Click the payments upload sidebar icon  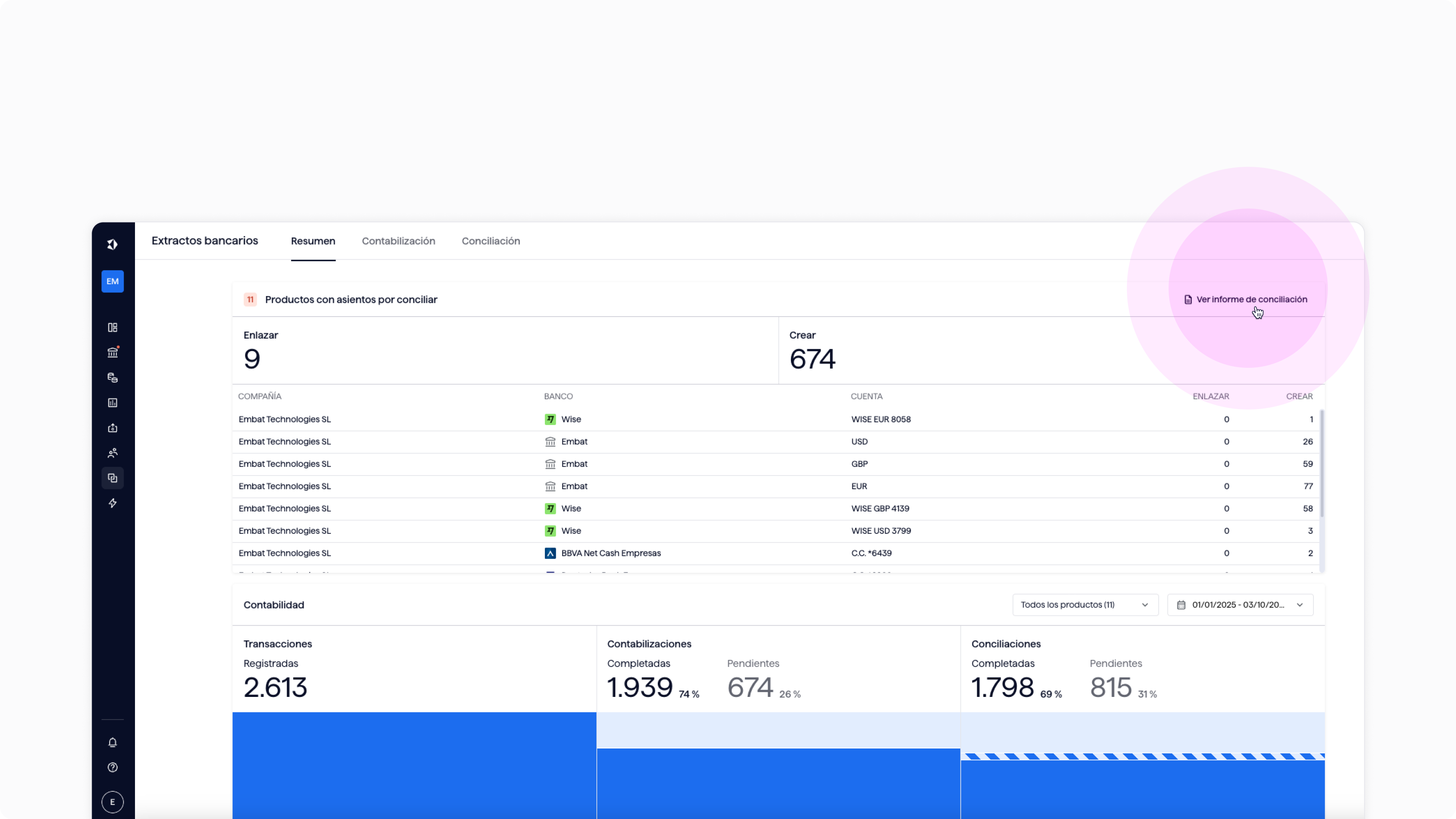coord(113,428)
